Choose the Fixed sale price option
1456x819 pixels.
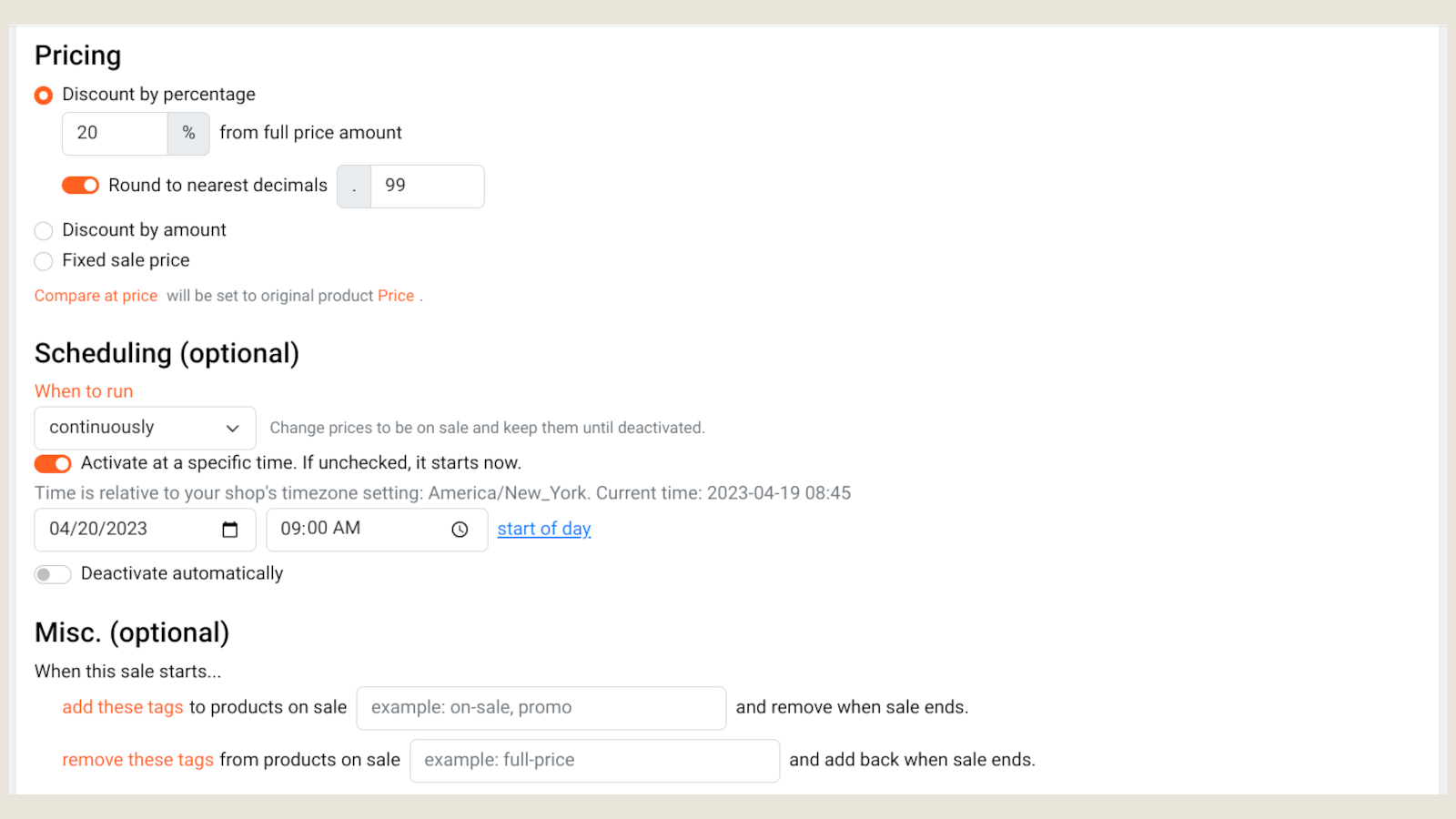click(x=44, y=262)
